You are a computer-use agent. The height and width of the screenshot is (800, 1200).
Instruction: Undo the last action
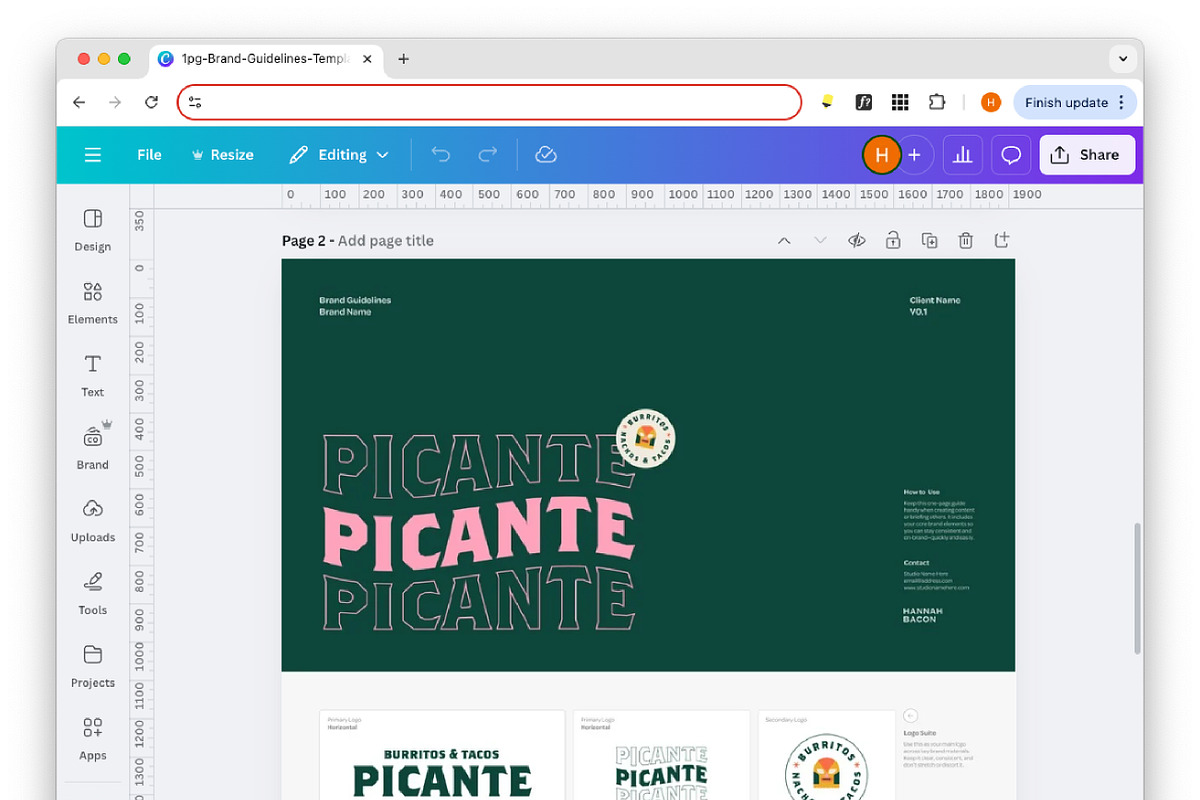tap(441, 155)
